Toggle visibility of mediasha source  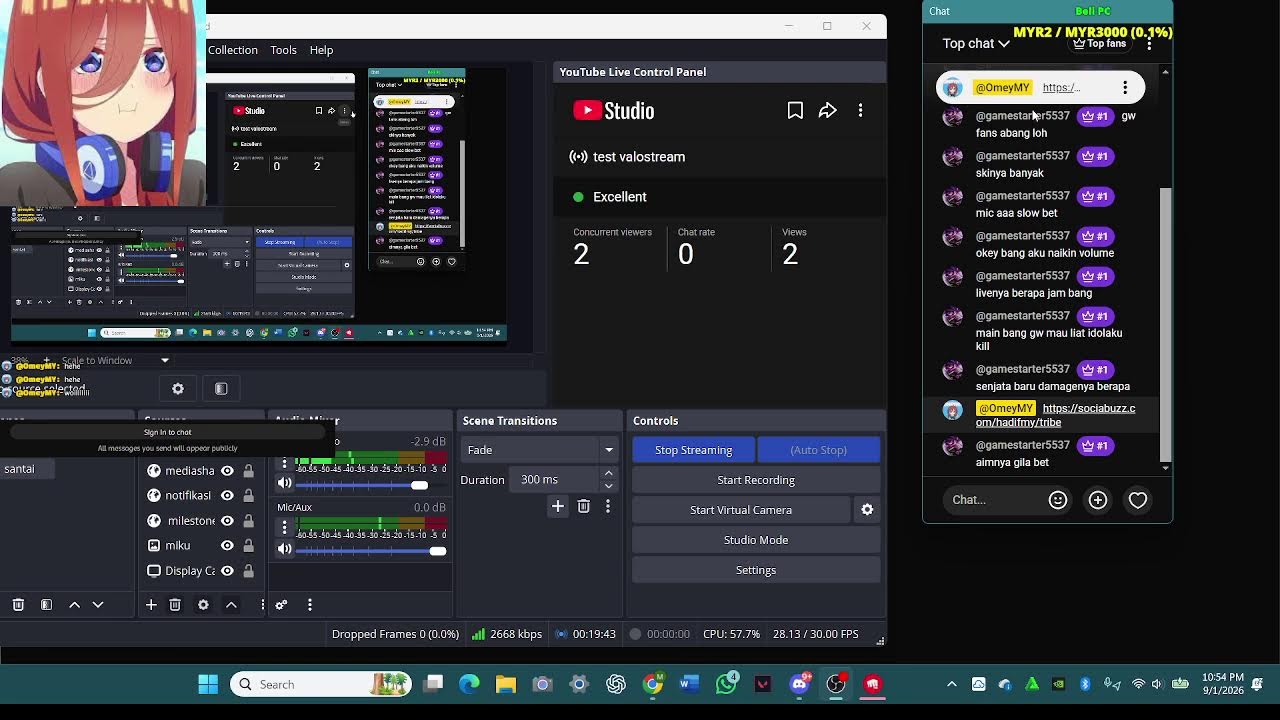pos(227,471)
